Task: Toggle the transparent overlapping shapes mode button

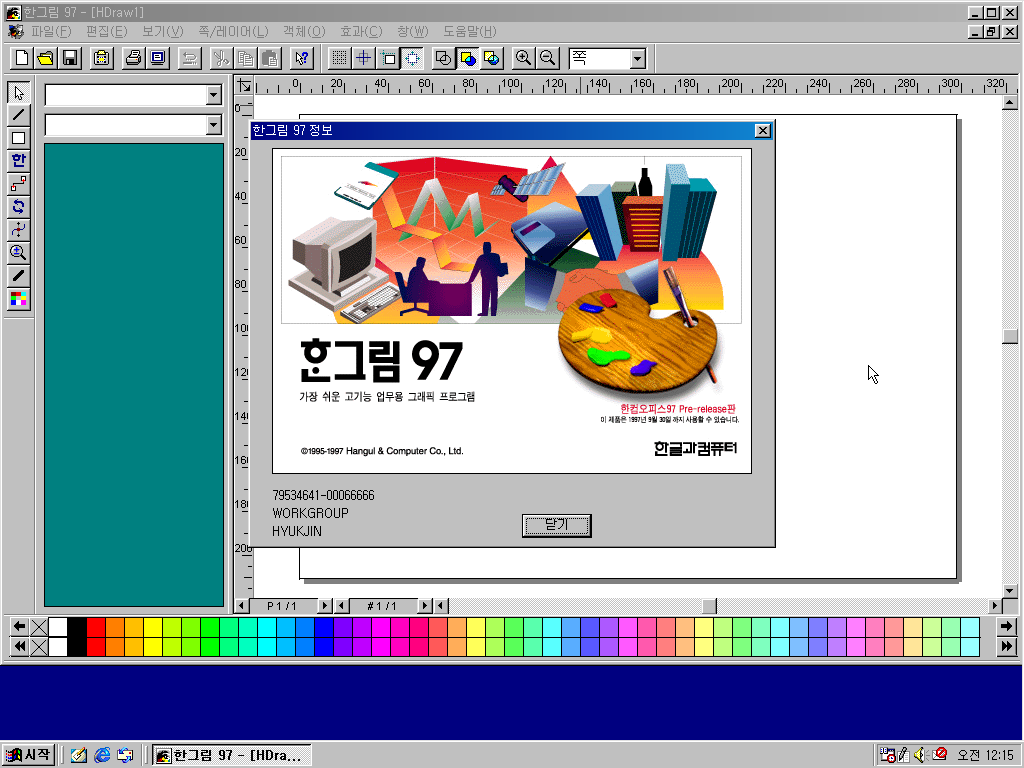Action: 492,58
